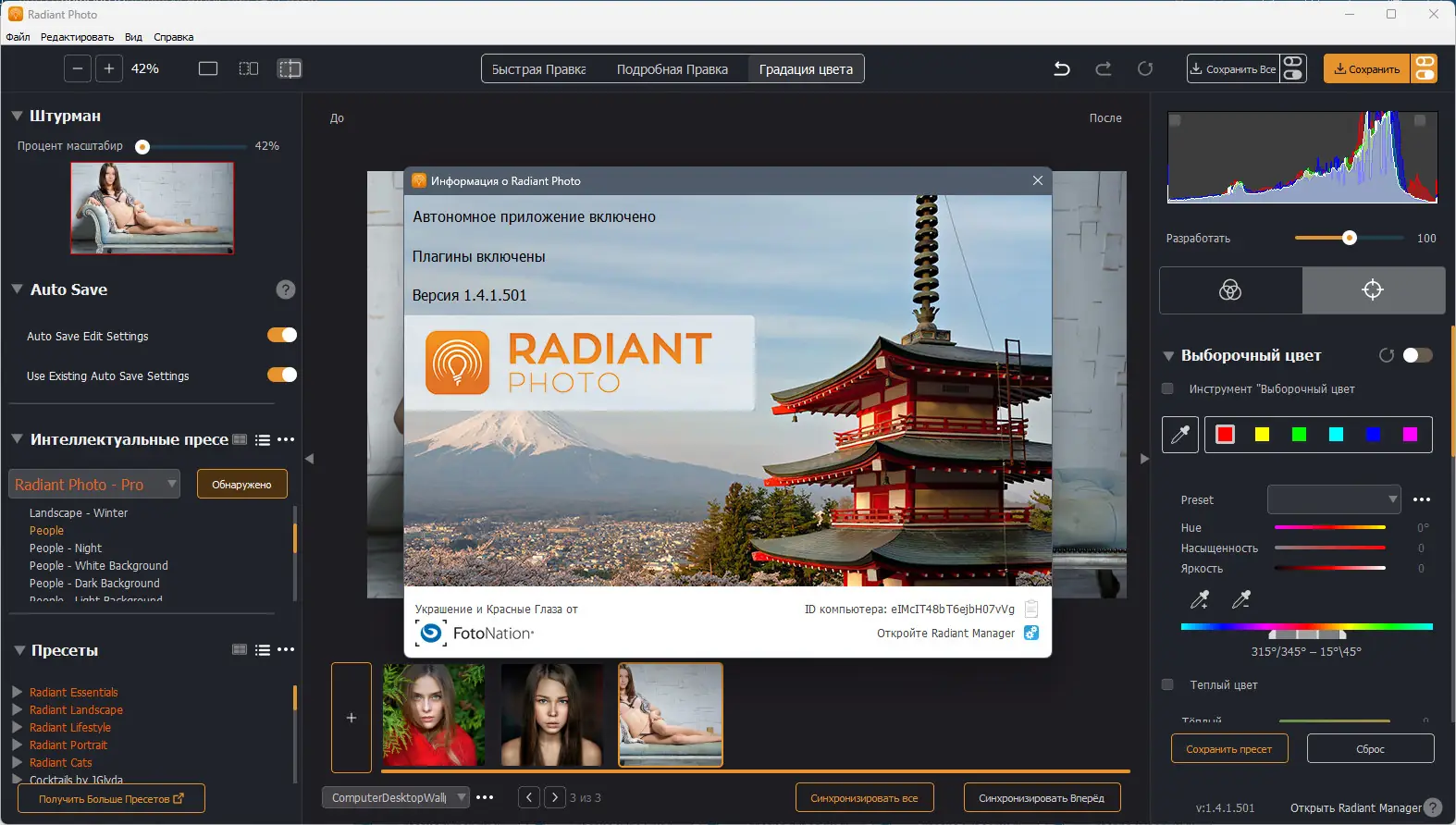Open the Вид menu
Image resolution: width=1456 pixels, height=825 pixels.
point(133,37)
